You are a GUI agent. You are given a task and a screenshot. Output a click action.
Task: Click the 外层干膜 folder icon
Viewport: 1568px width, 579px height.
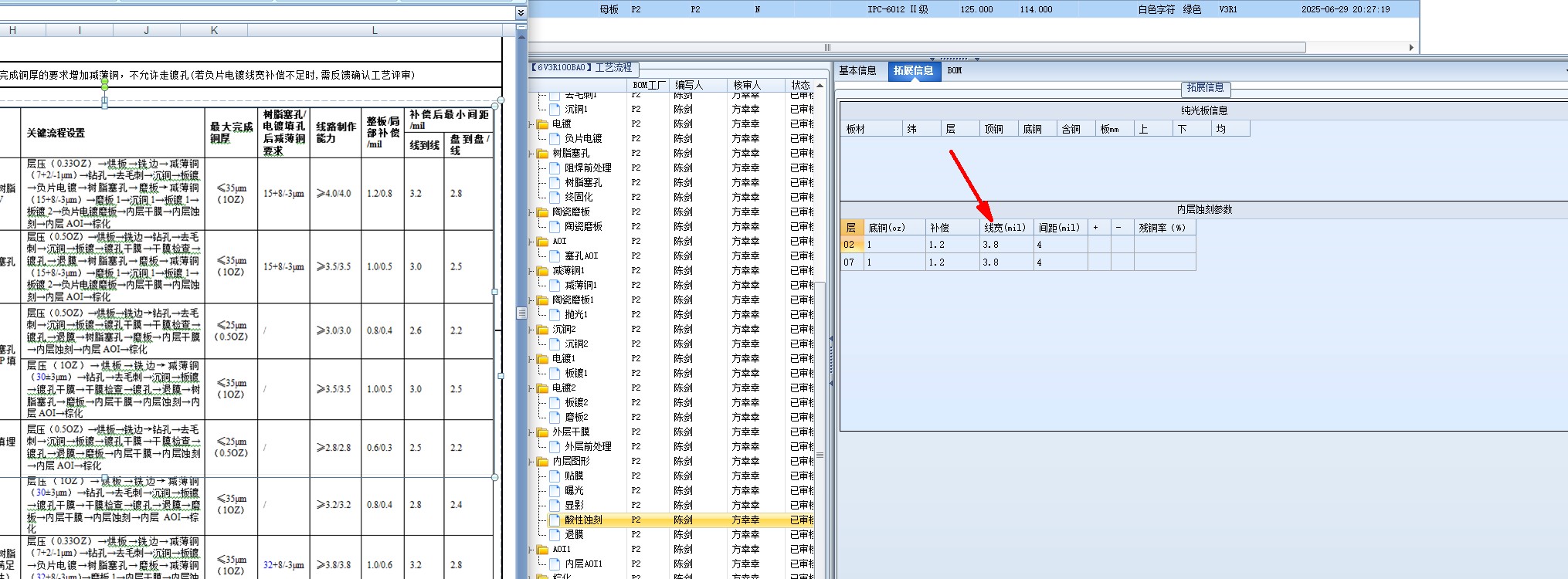pos(542,432)
